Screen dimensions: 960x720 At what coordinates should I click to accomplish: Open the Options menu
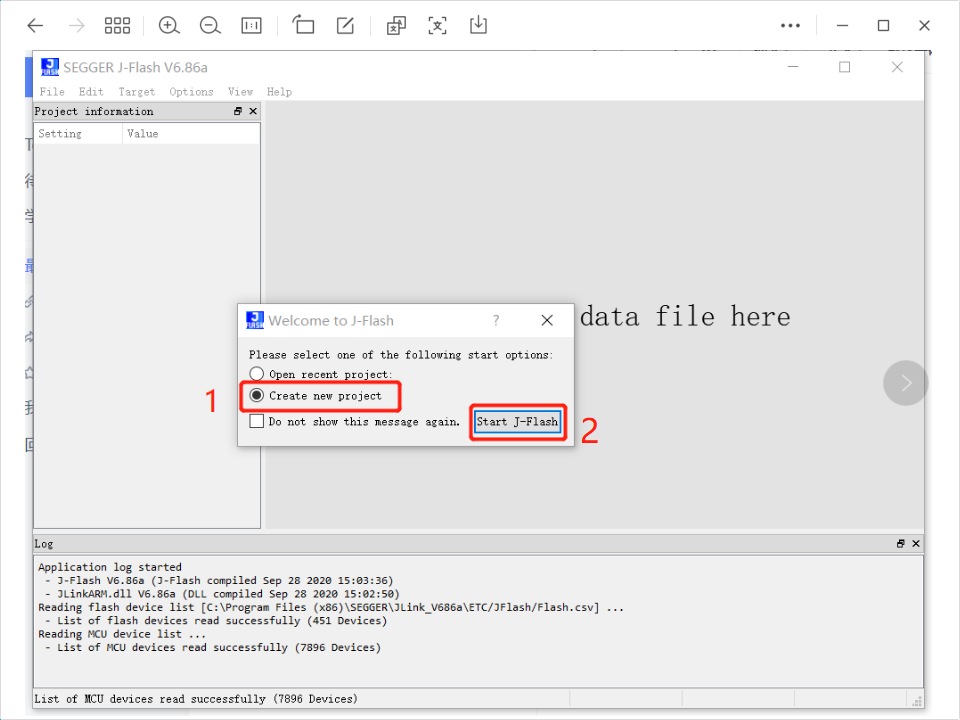coord(191,92)
